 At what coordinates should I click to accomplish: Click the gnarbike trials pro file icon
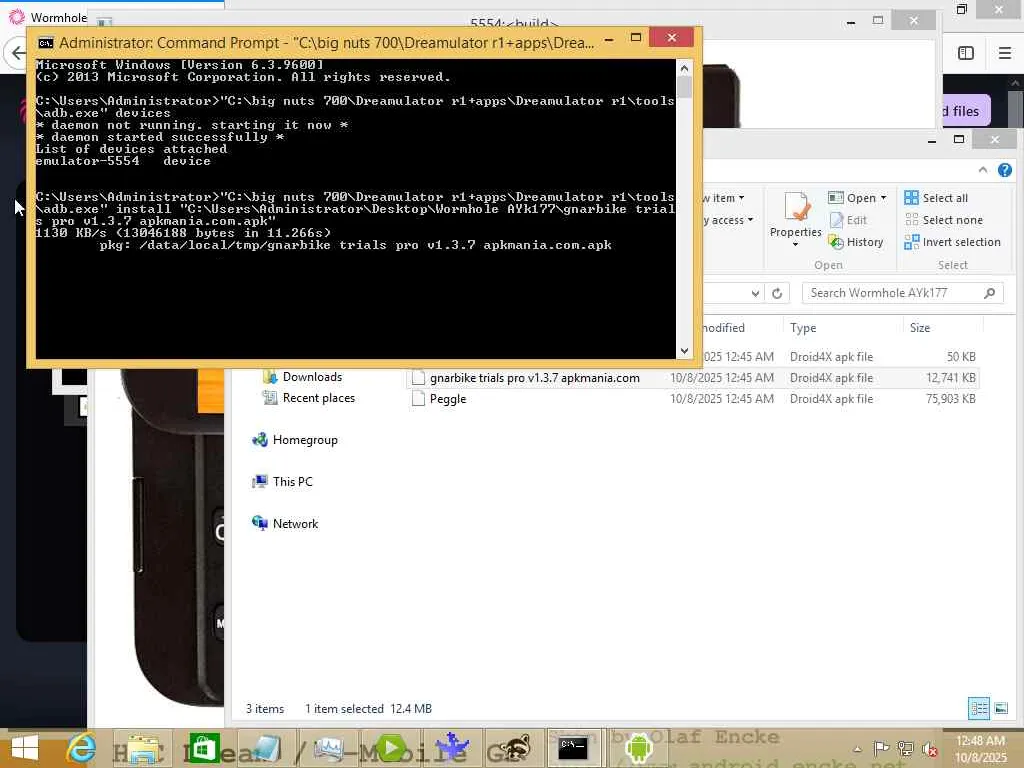point(418,378)
